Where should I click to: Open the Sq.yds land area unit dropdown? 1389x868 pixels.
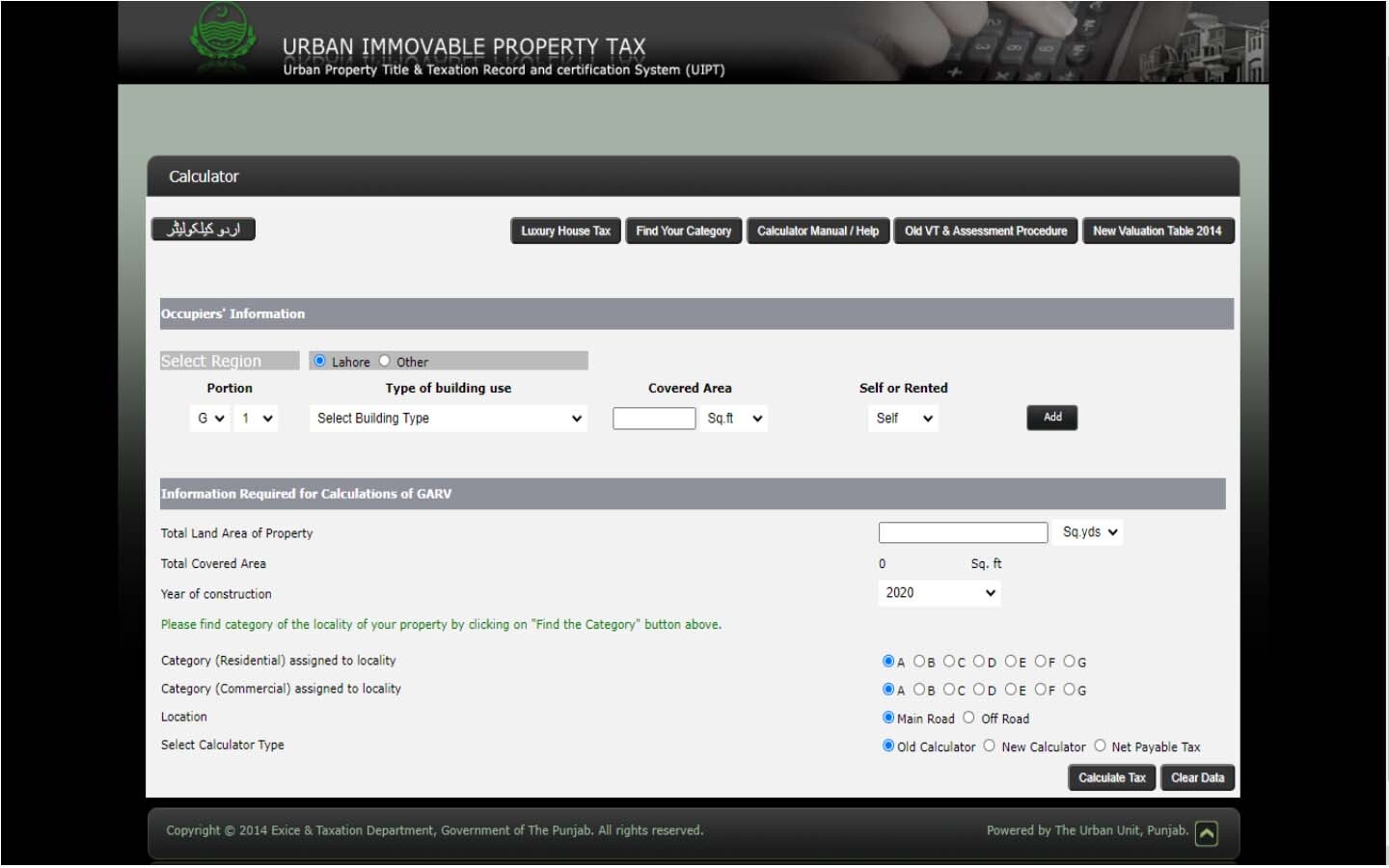(1089, 532)
